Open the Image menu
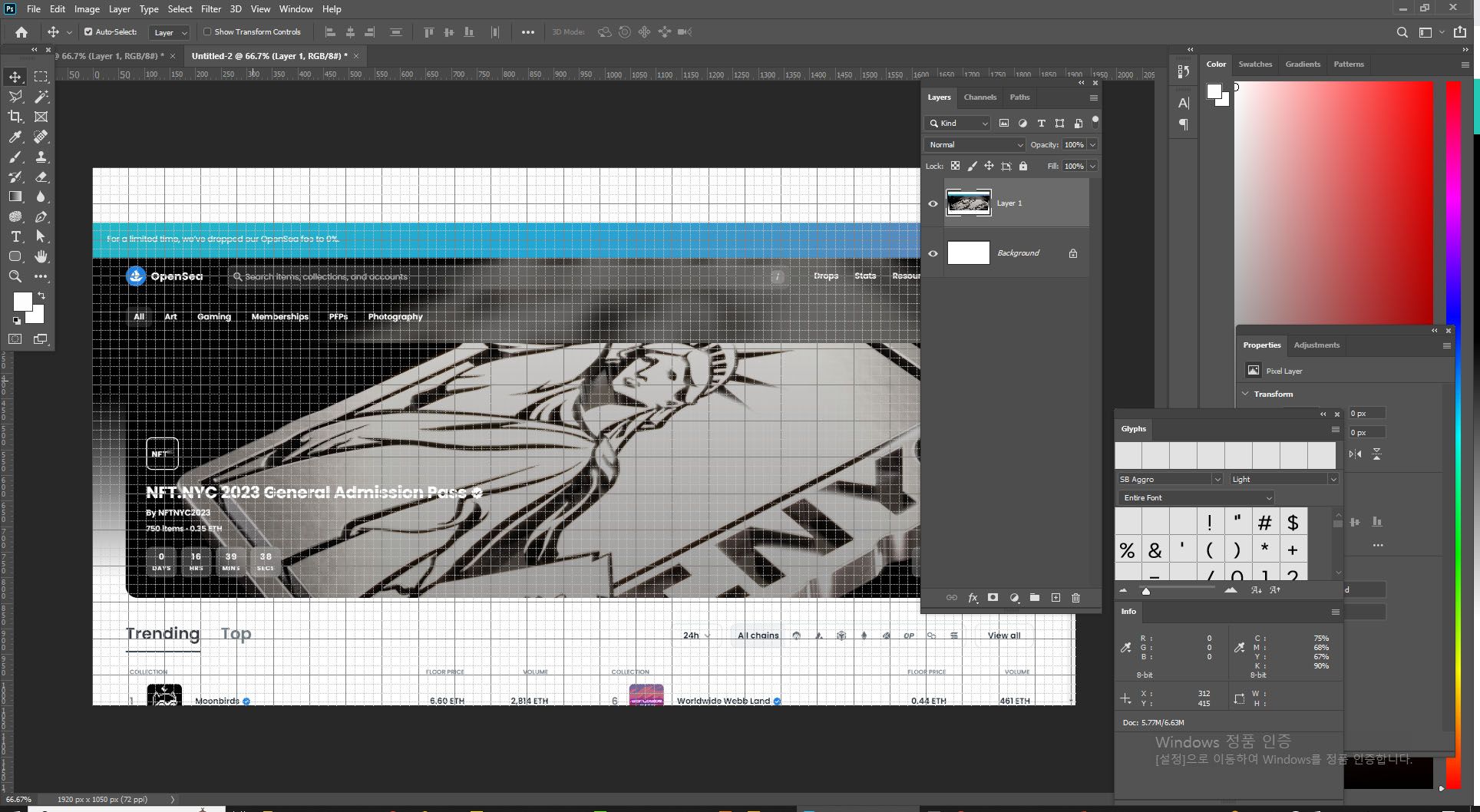 point(87,9)
